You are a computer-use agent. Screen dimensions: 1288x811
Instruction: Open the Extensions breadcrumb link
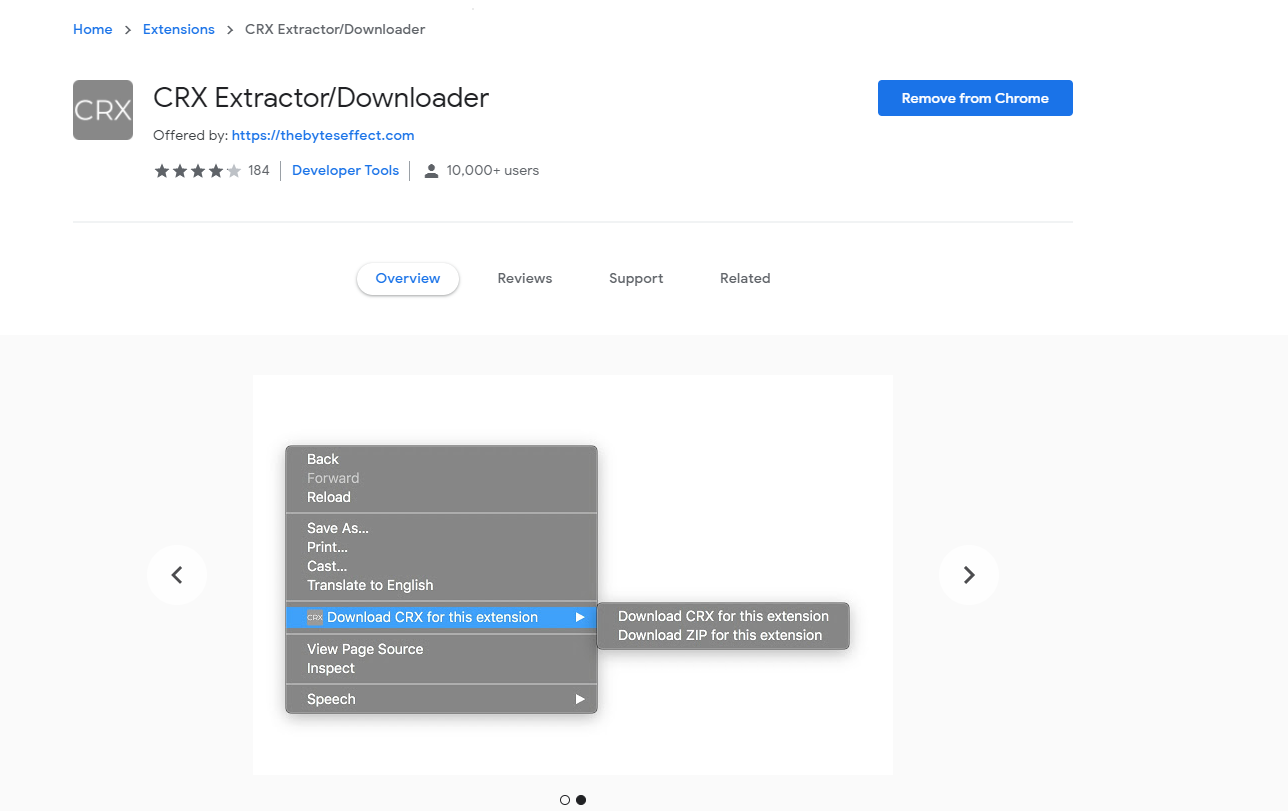179,29
